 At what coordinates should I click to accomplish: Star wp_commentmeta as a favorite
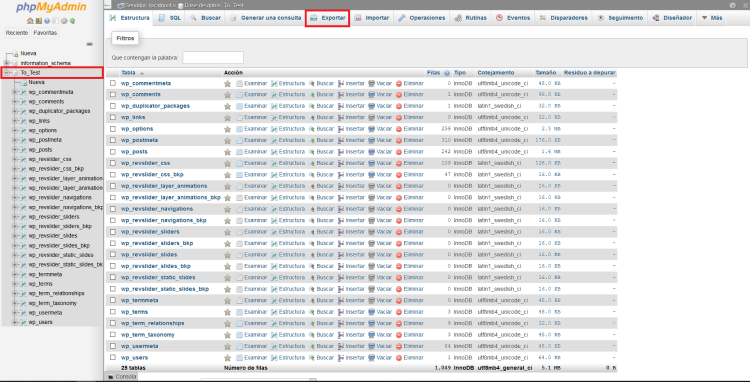(228, 83)
